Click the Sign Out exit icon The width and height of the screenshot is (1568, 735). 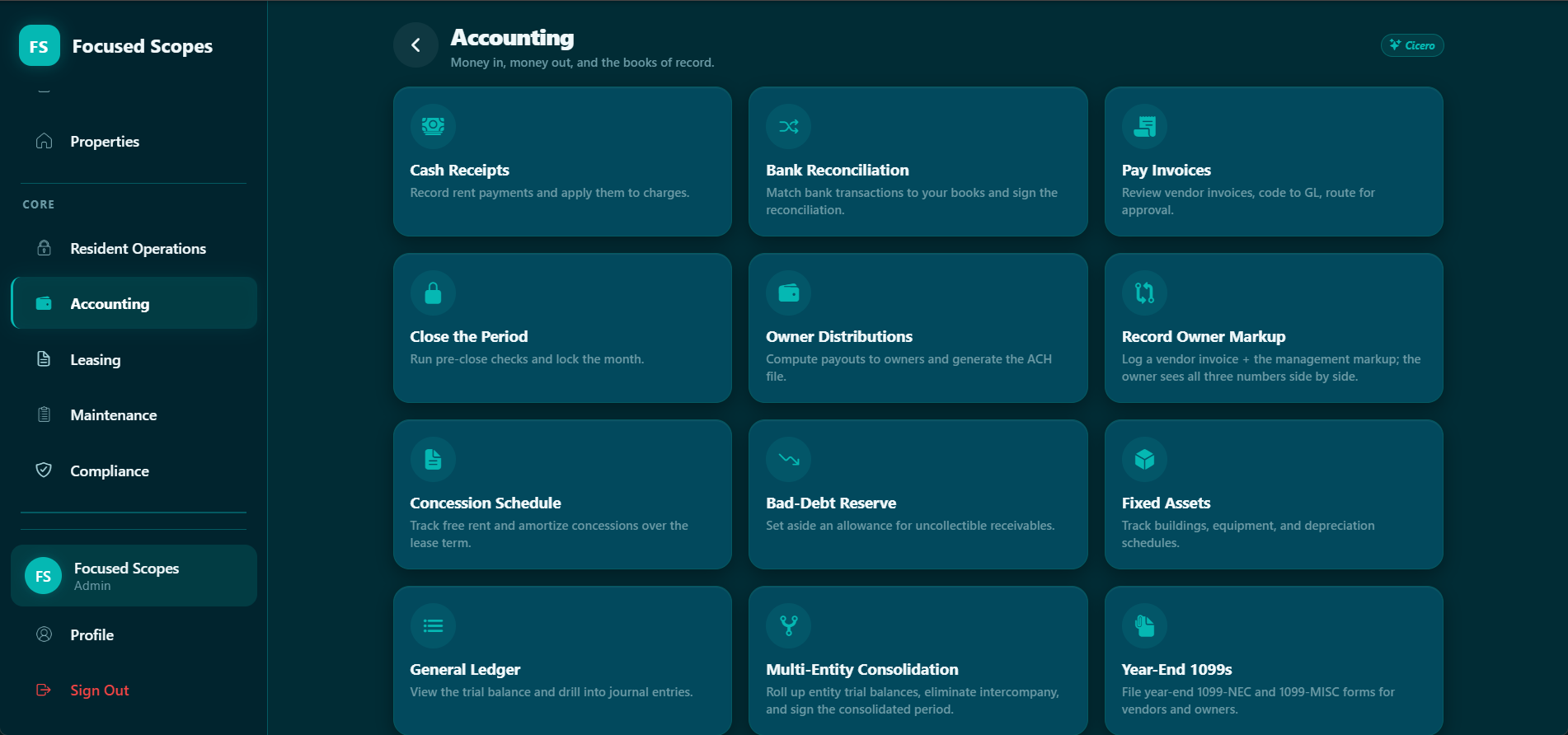[45, 690]
